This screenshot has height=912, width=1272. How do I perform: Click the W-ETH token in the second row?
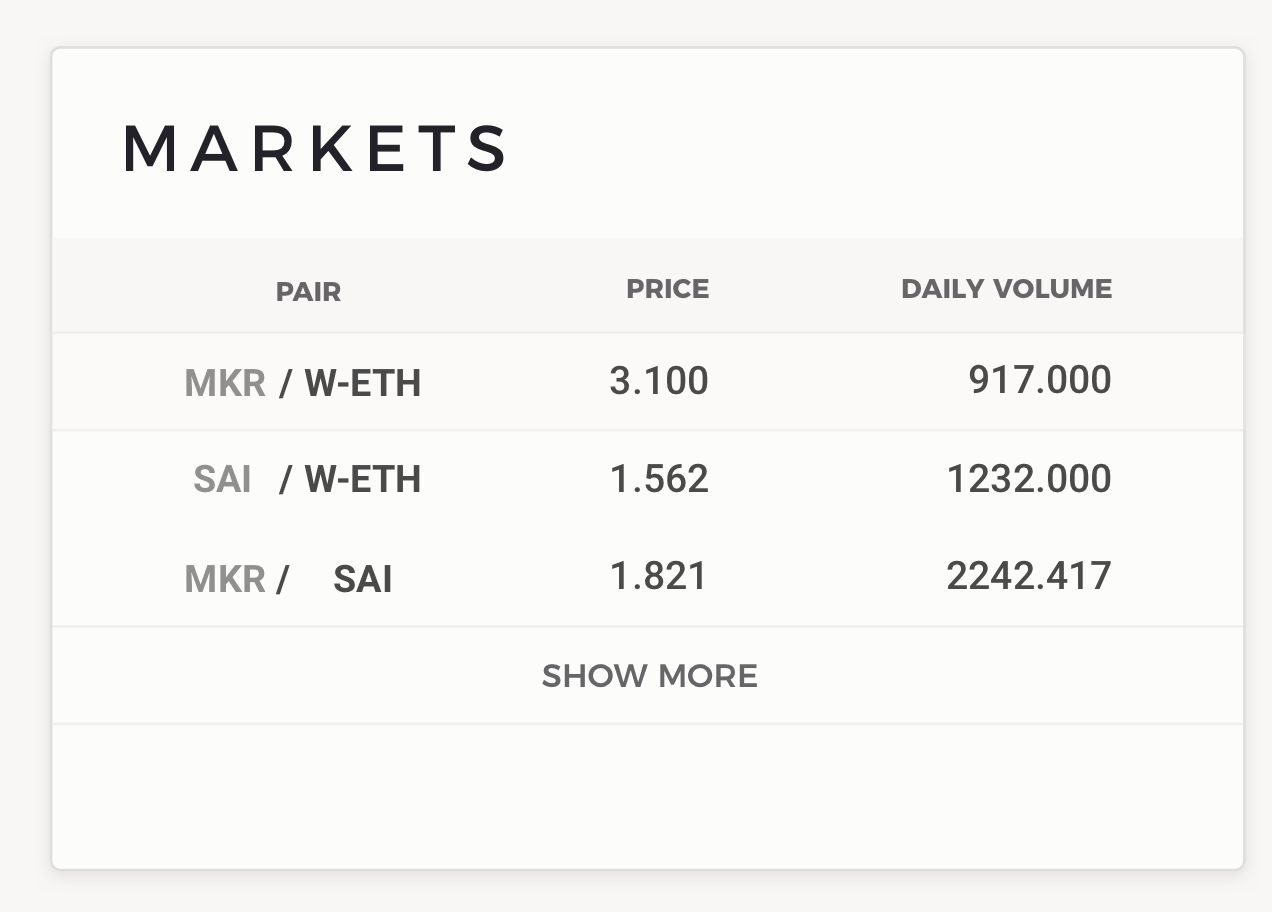pyautogui.click(x=363, y=480)
